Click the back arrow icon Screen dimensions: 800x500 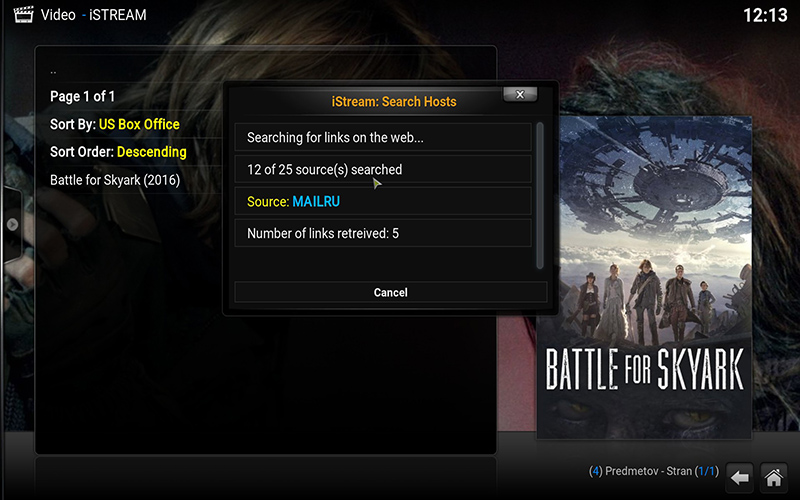[x=740, y=477]
